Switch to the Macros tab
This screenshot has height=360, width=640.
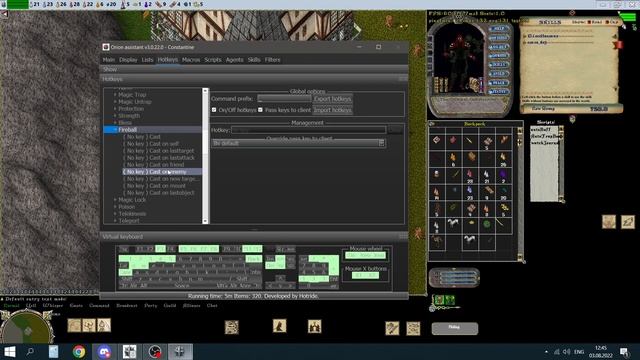pos(191,60)
